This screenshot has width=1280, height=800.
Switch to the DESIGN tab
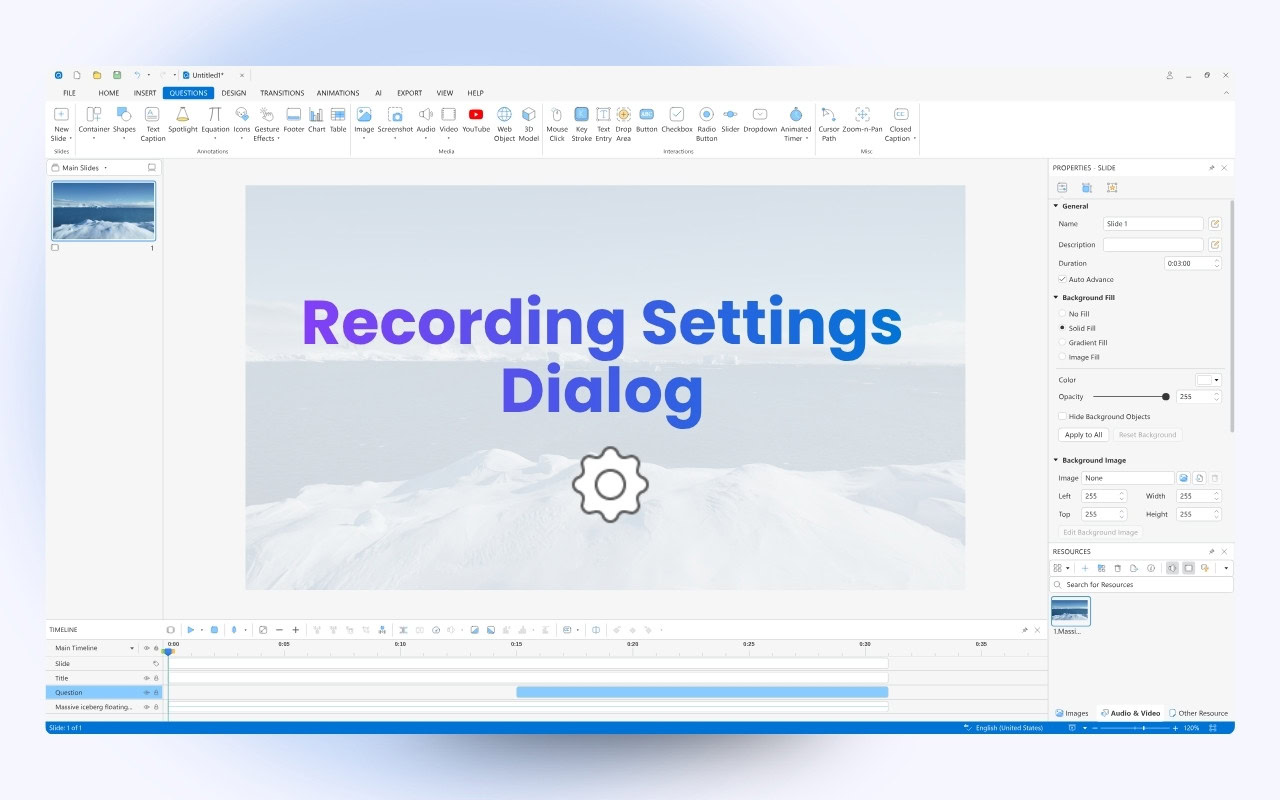coord(234,93)
